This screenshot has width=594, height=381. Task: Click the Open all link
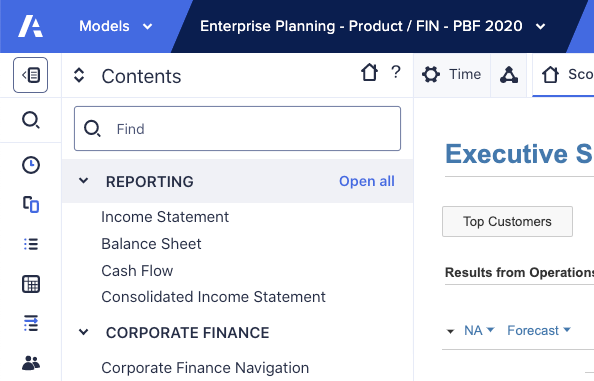[x=367, y=181]
